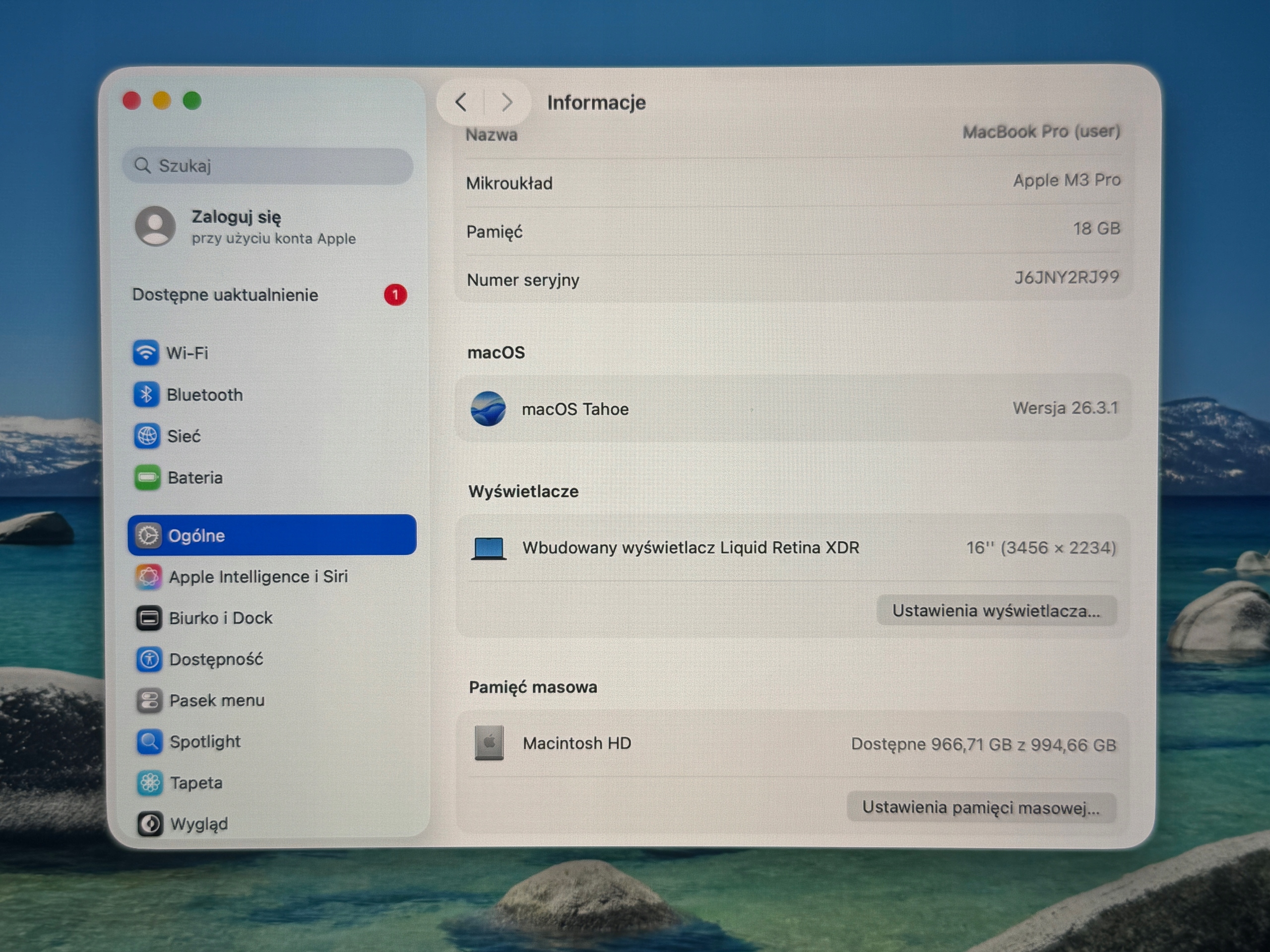Go back with the left chevron
The image size is (1270, 952).
460,102
